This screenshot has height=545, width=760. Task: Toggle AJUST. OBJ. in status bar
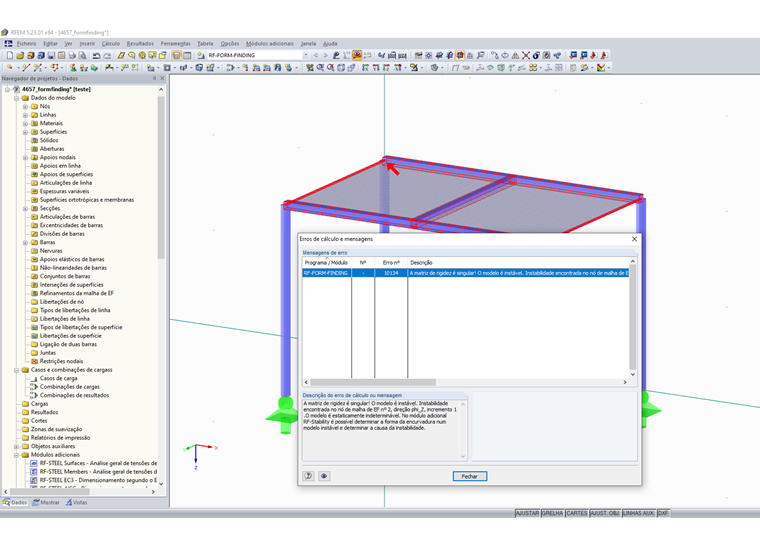coord(605,513)
